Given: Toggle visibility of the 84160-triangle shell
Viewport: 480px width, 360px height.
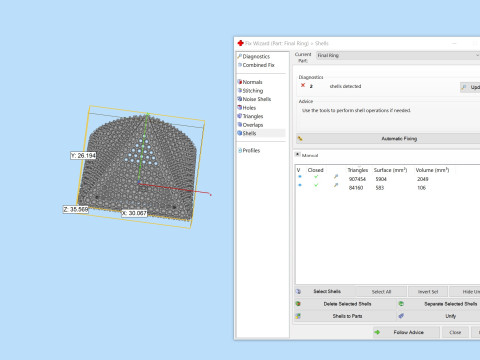Looking at the screenshot, I should 299,185.
